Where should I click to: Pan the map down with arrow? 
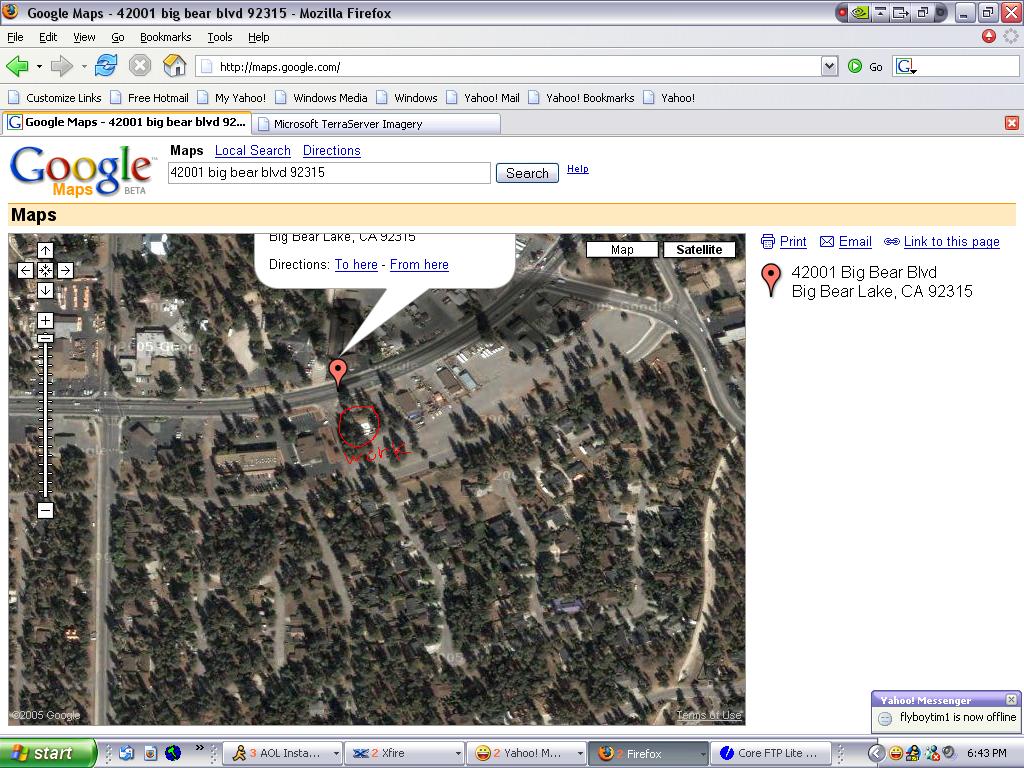45,290
